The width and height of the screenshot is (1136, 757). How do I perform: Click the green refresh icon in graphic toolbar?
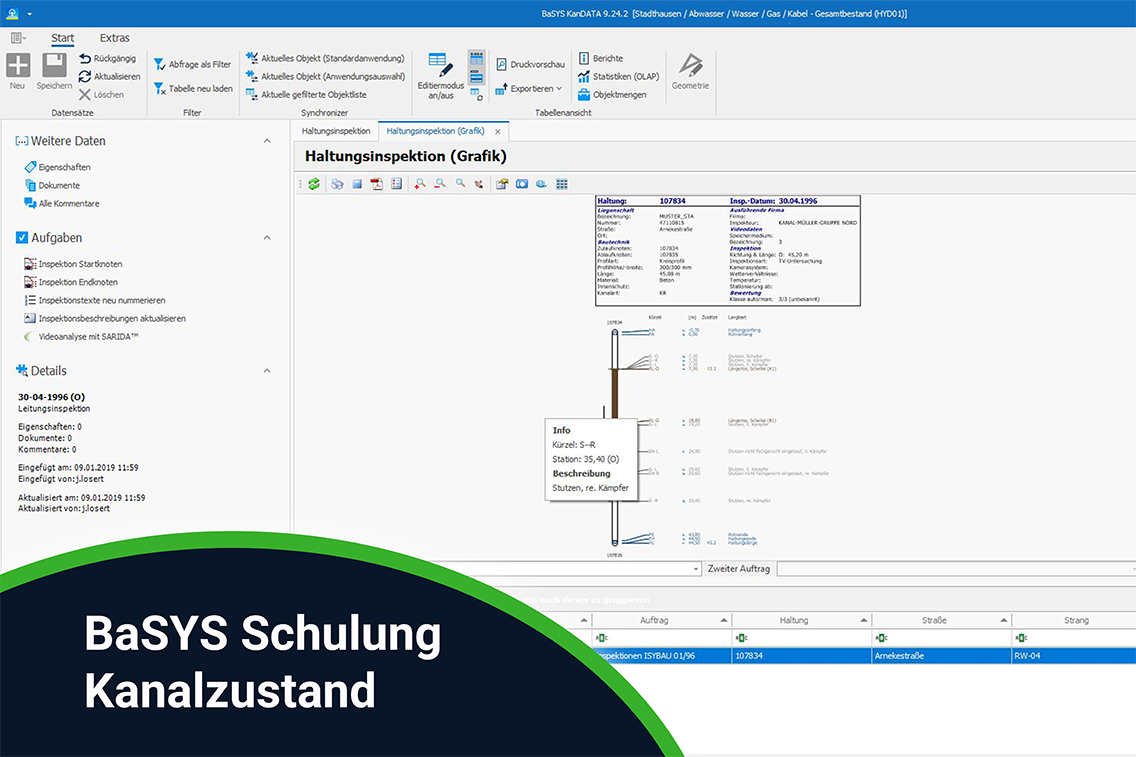click(314, 184)
